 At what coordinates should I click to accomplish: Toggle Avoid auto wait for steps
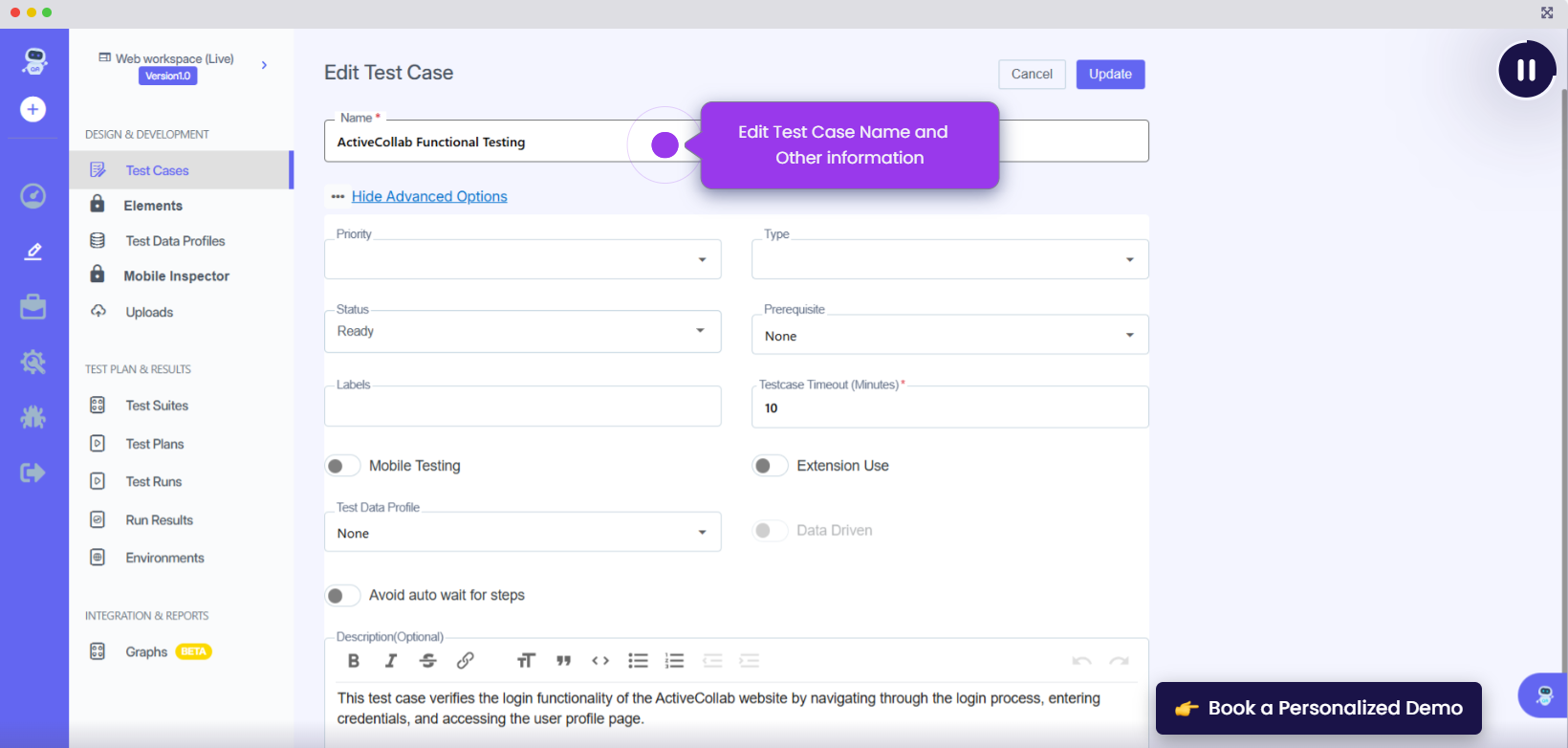coord(342,596)
